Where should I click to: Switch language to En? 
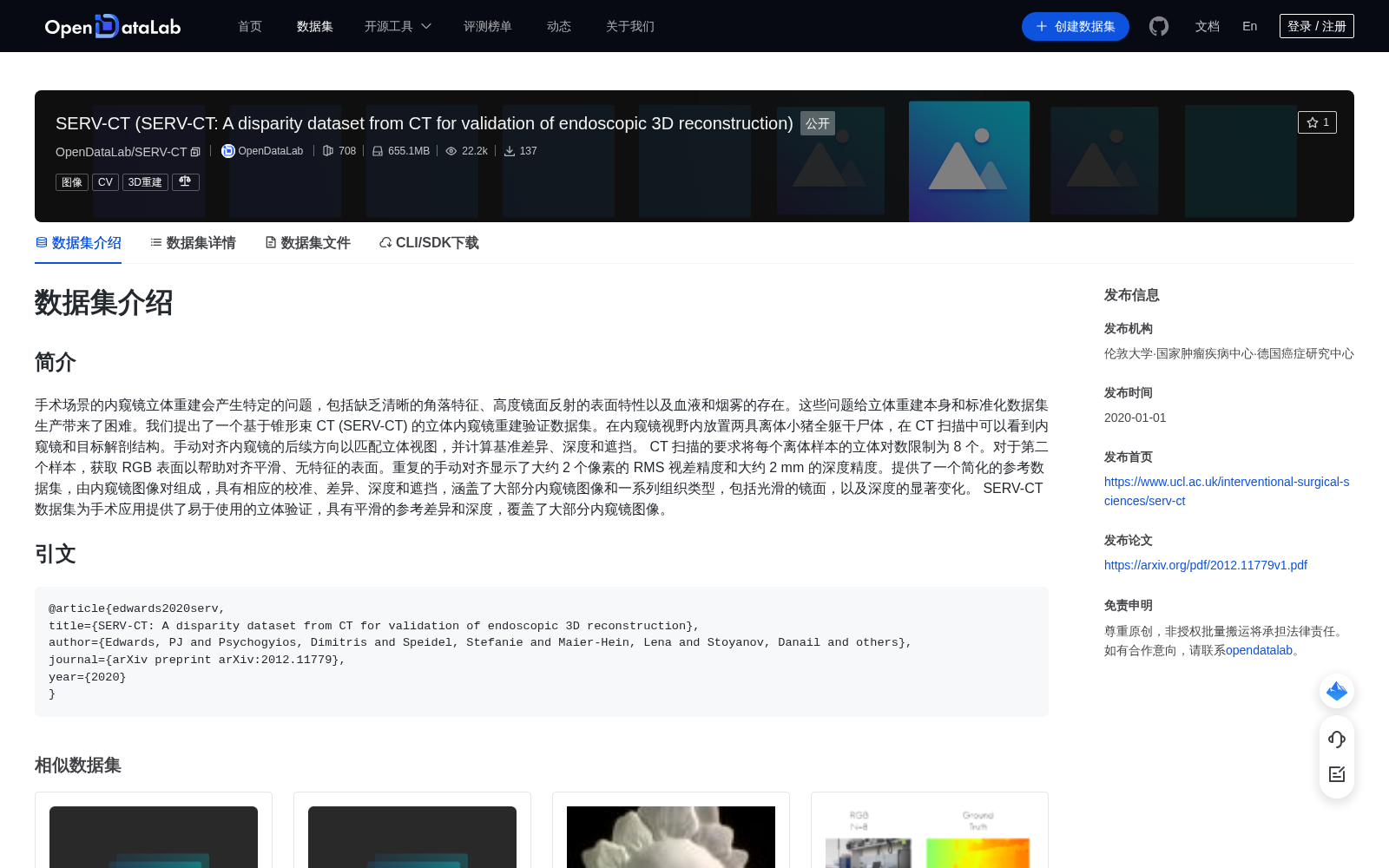pos(1249,26)
